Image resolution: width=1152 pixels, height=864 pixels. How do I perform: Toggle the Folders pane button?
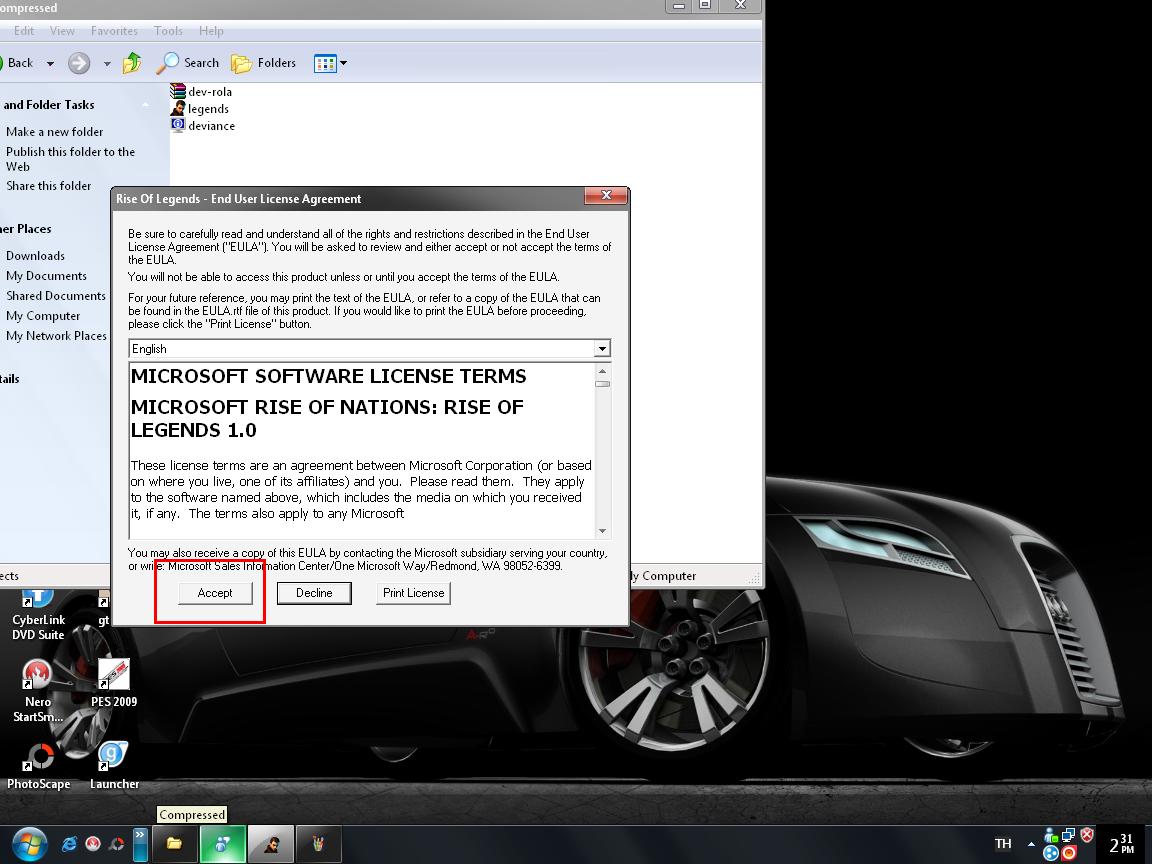click(x=263, y=63)
